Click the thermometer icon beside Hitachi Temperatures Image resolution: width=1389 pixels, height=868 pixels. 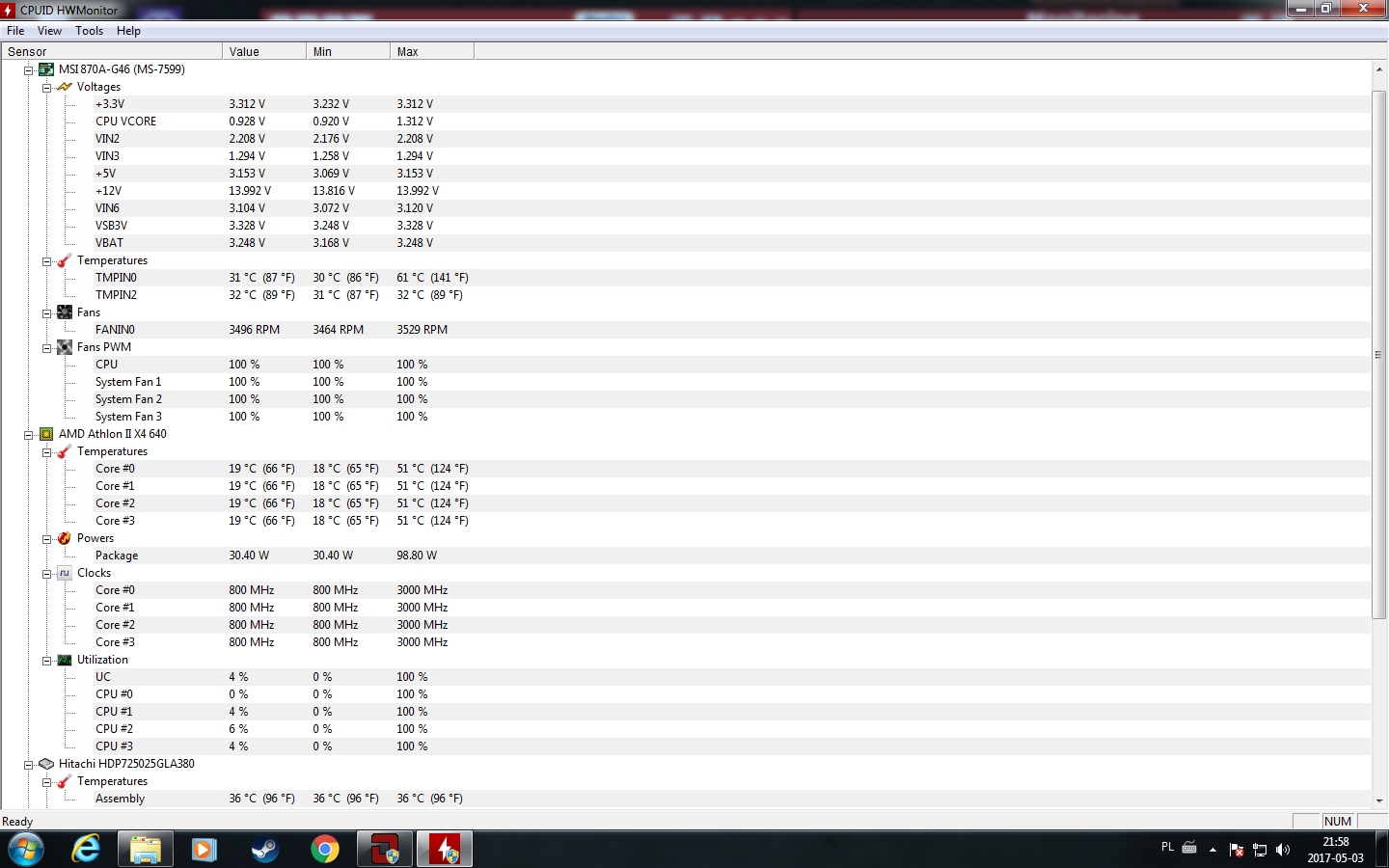65,781
